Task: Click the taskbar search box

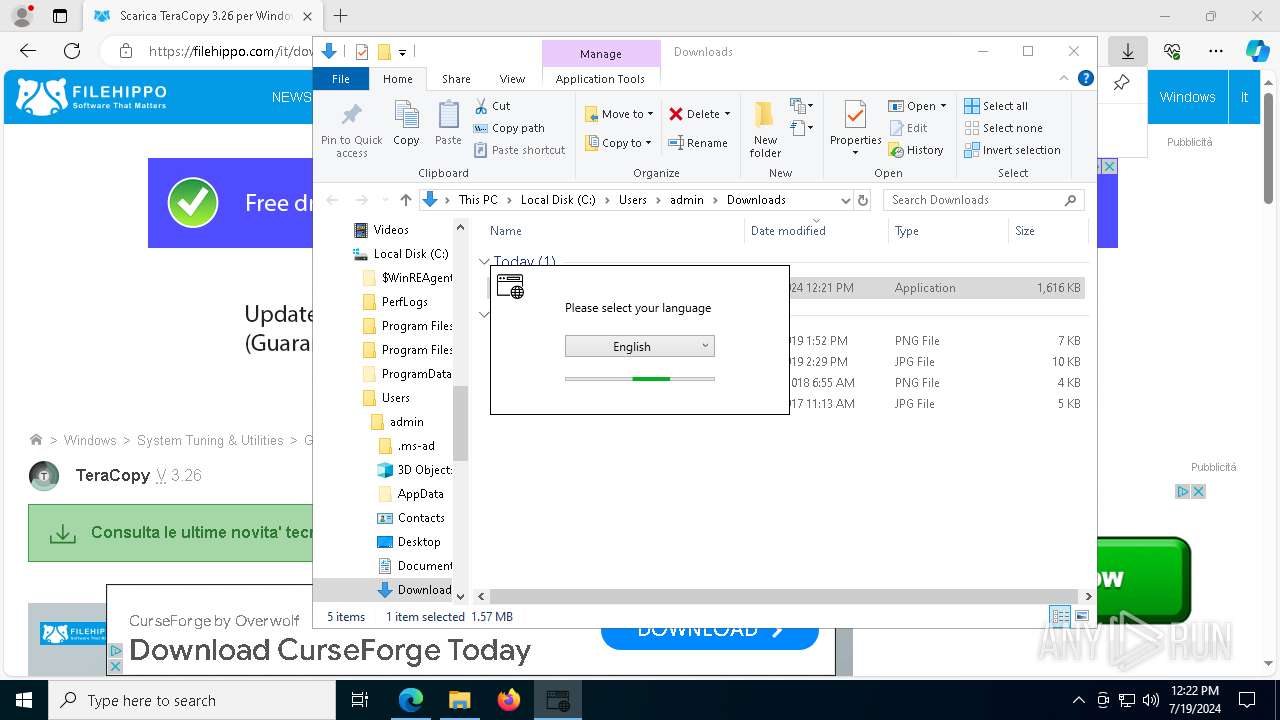Action: 192,700
